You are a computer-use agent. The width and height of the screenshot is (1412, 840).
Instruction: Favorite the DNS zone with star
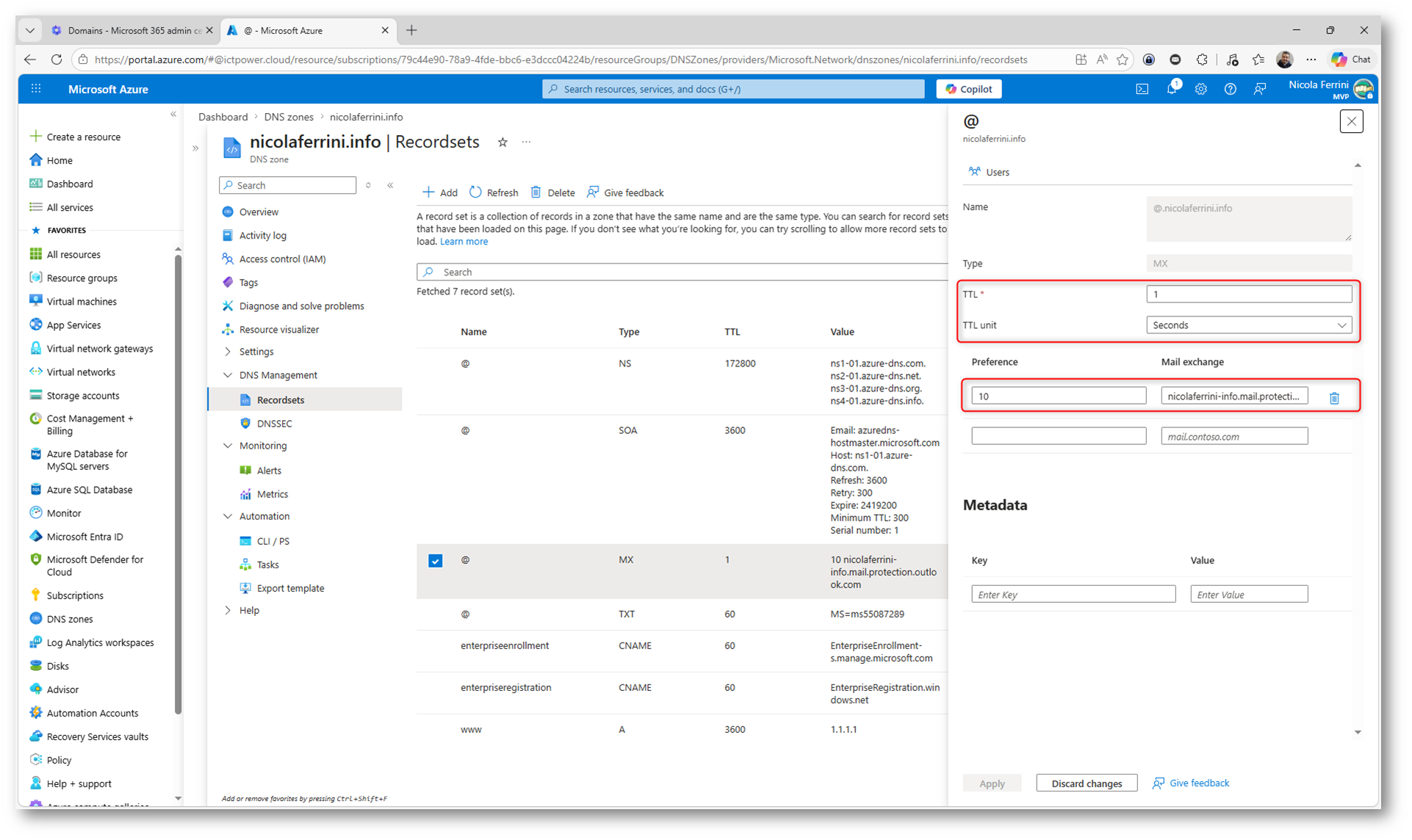click(x=503, y=142)
